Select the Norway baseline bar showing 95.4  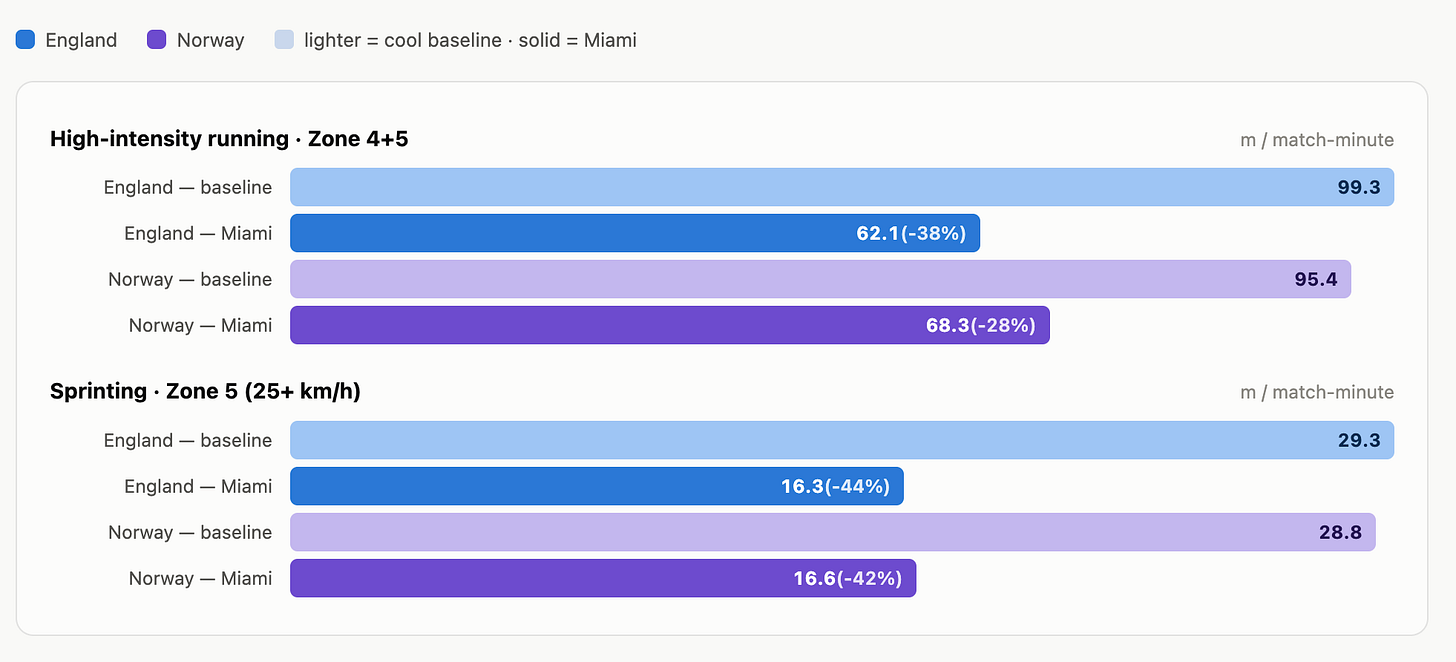click(x=820, y=279)
